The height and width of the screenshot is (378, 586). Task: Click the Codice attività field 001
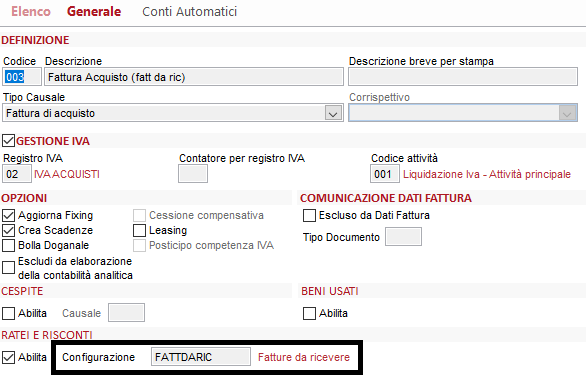tap(385, 174)
